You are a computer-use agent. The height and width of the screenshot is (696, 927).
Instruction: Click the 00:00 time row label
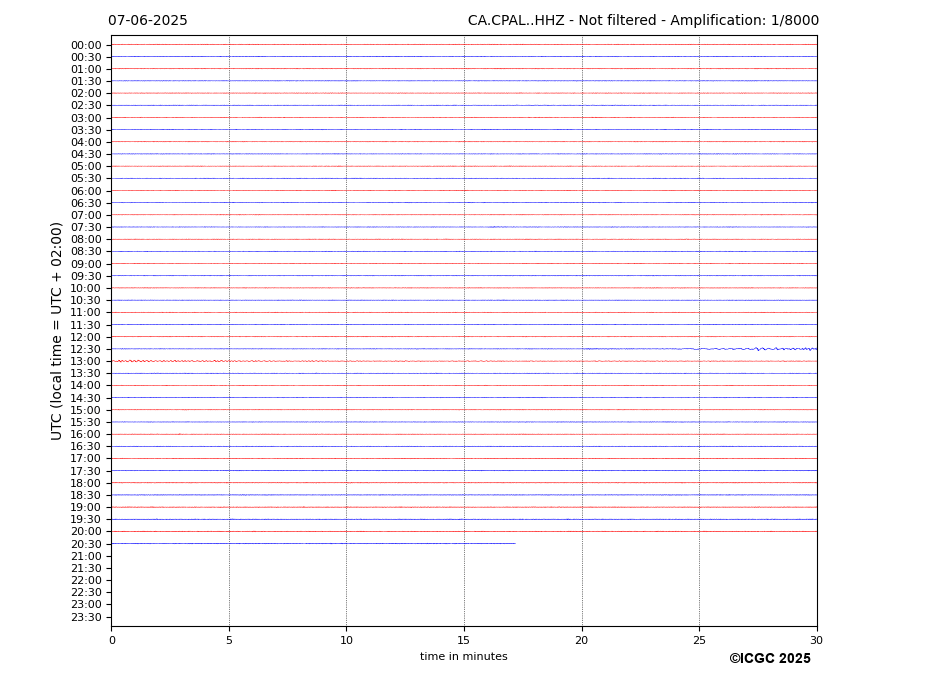(86, 46)
